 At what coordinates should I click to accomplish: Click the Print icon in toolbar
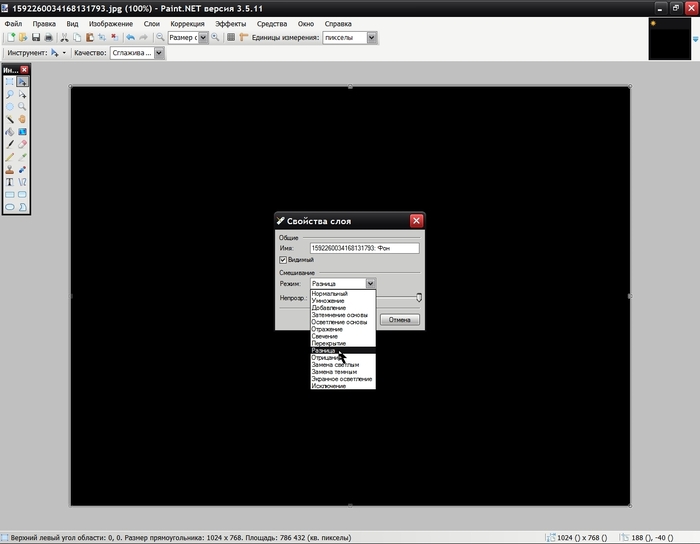click(48, 37)
